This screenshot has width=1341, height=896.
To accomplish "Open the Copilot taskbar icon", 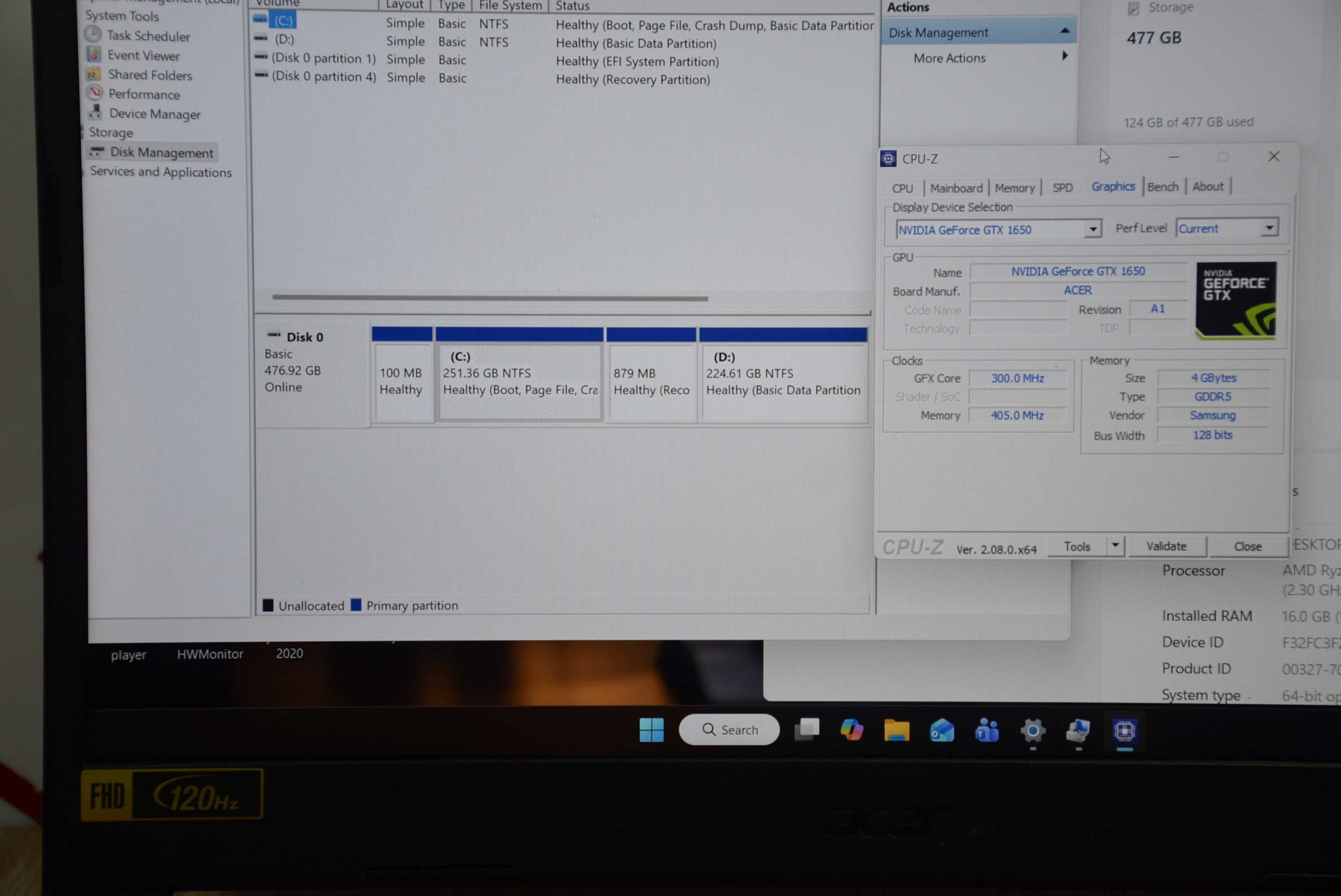I will [x=851, y=729].
